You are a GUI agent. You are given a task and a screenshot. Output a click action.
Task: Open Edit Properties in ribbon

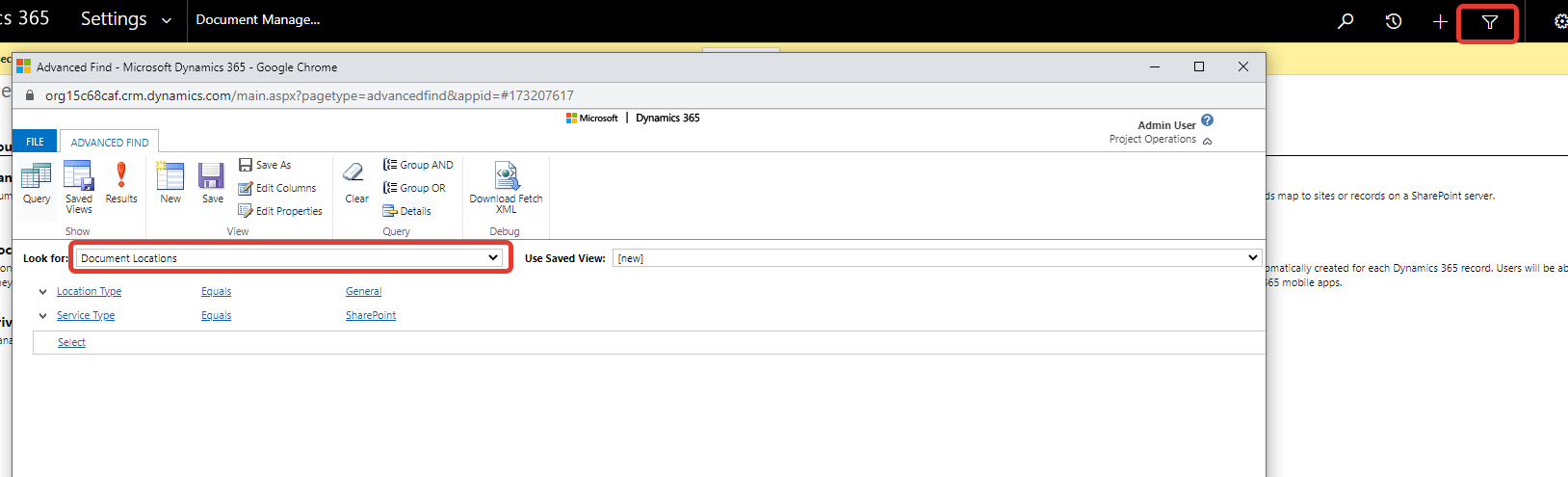click(x=280, y=211)
